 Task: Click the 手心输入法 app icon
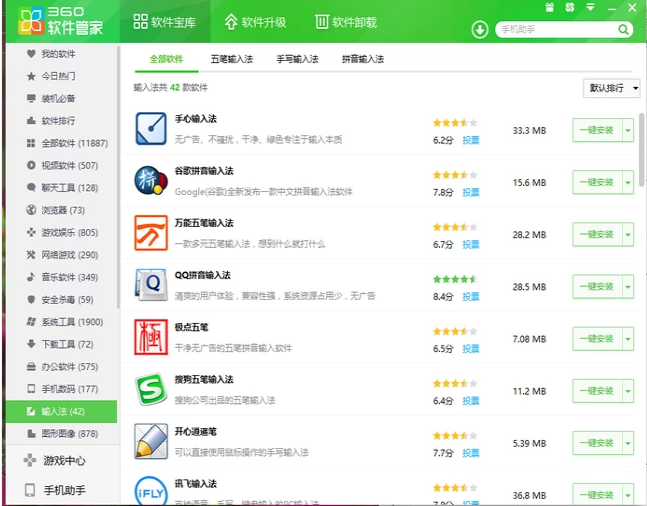pos(150,129)
